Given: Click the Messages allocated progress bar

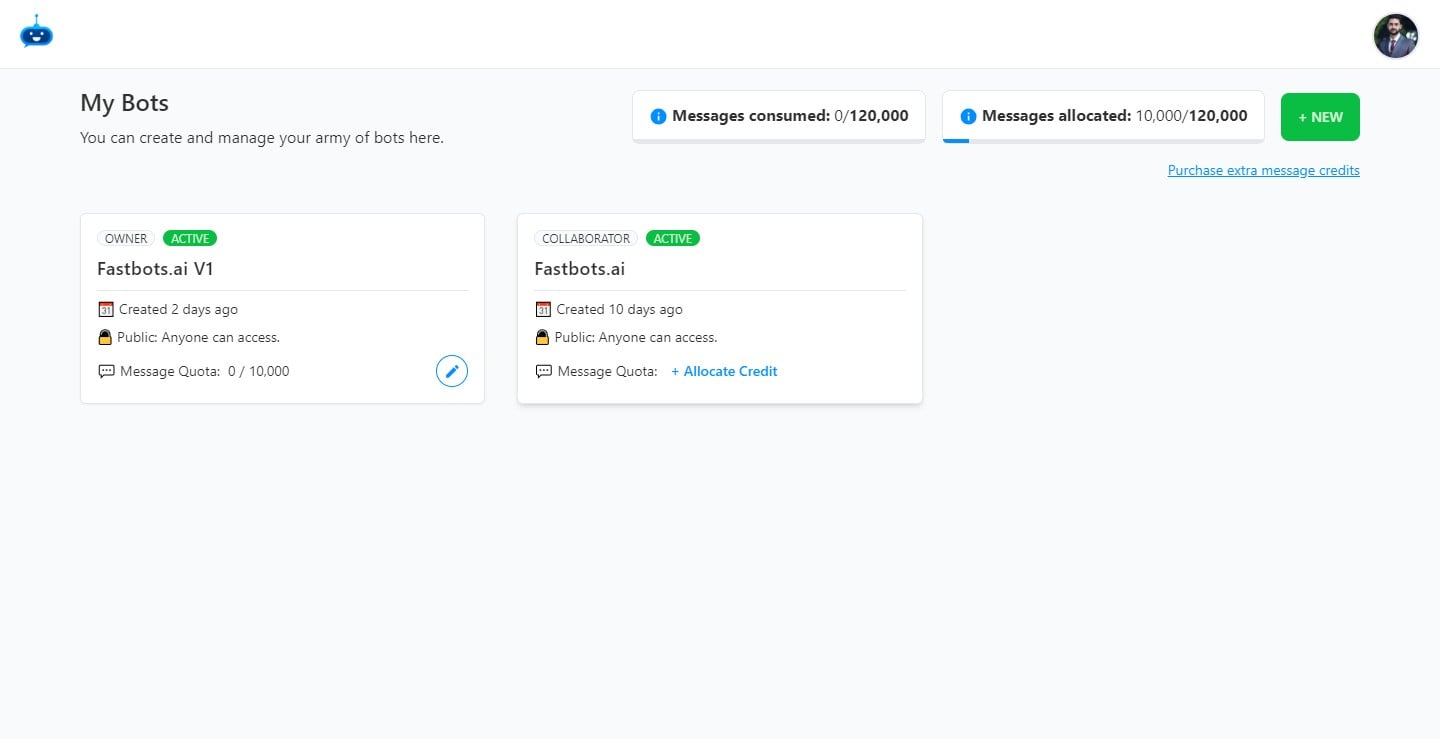Looking at the screenshot, I should [x=1103, y=141].
